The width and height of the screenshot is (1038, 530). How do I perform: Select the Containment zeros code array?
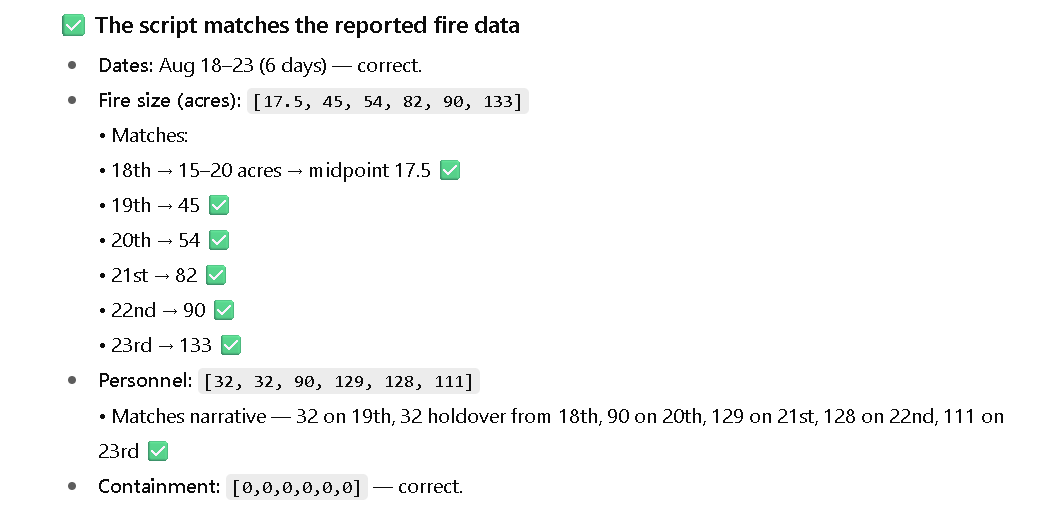click(297, 487)
